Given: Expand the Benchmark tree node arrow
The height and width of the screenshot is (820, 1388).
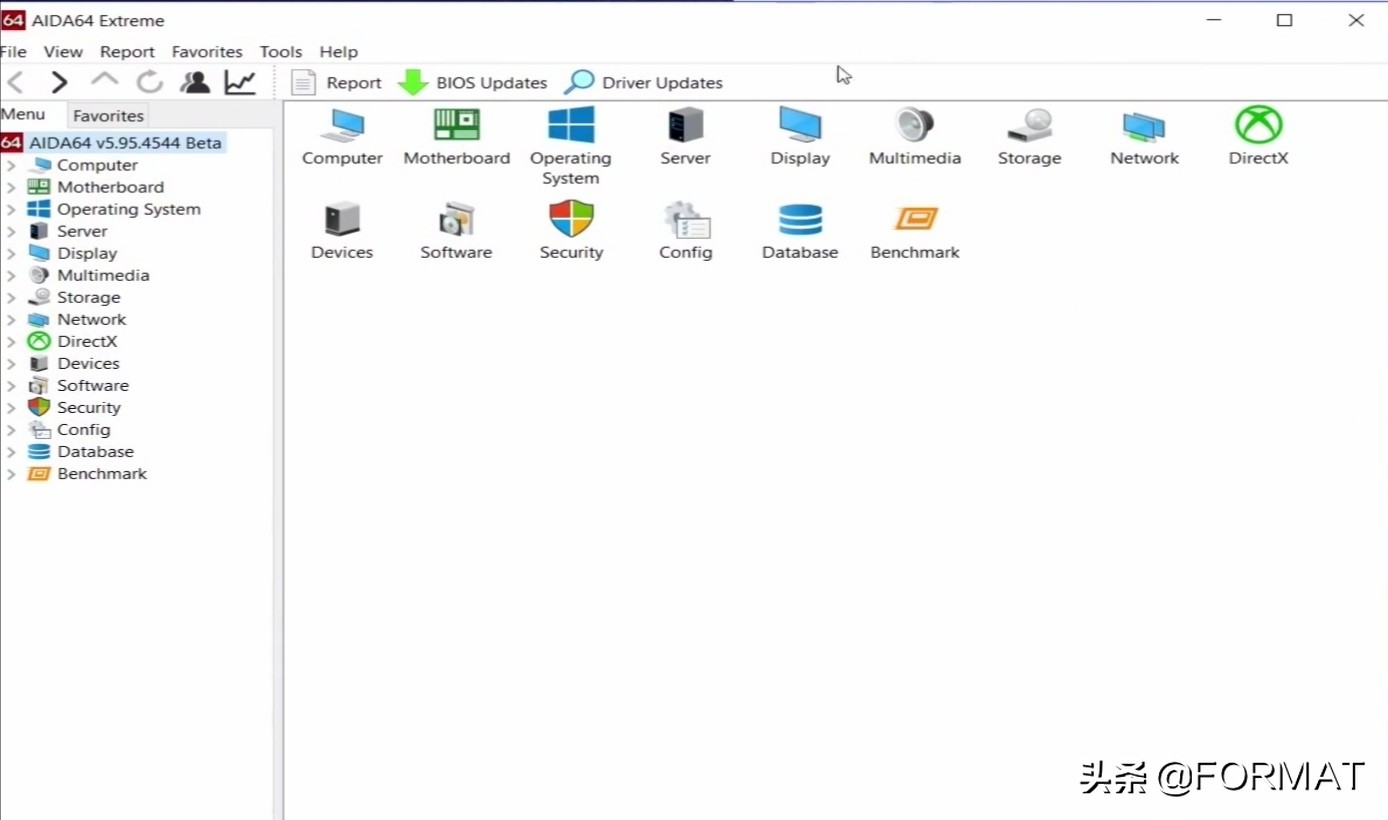Looking at the screenshot, I should tap(11, 474).
